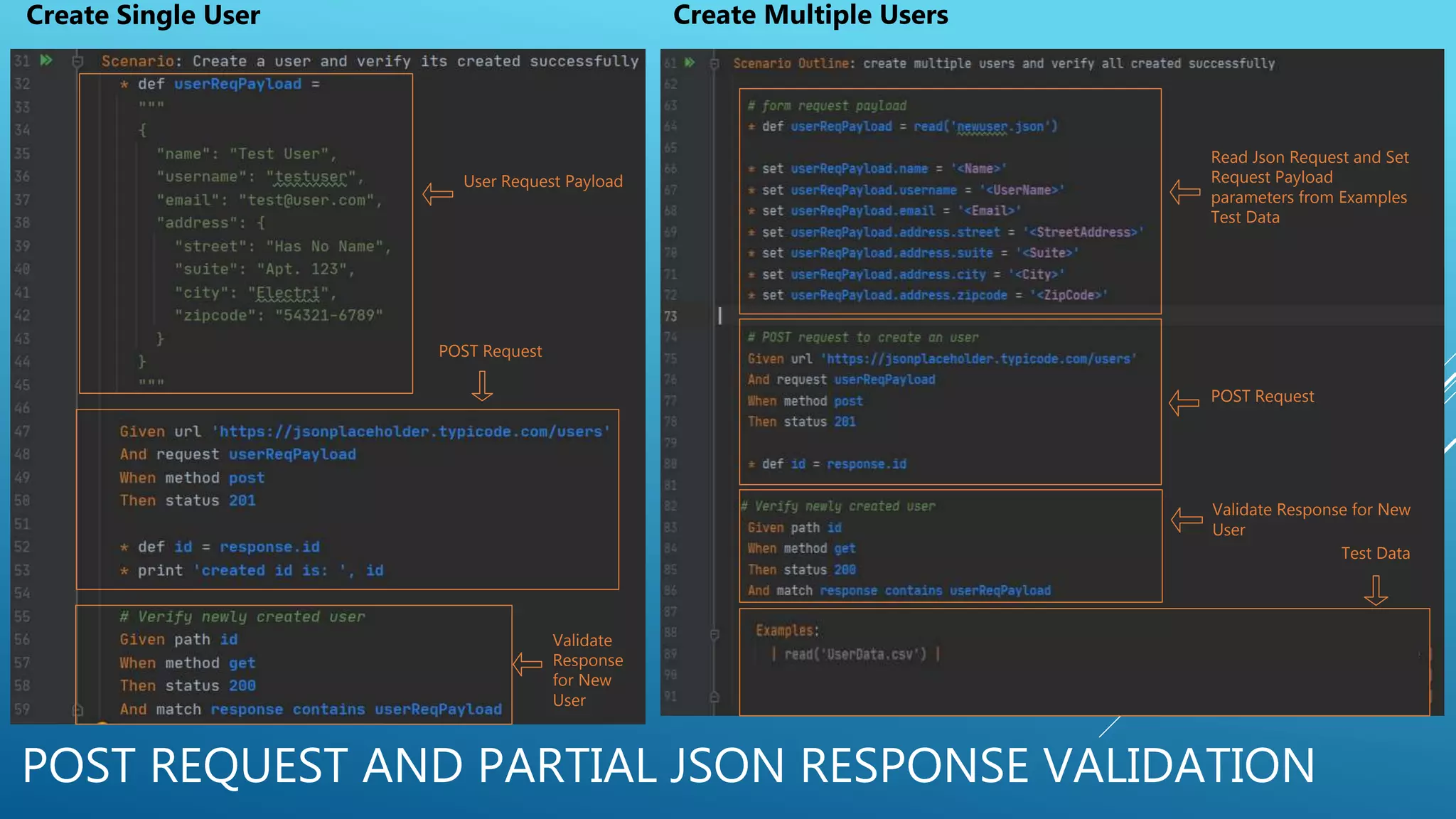Click arrow next to Read Json Request annotation

(x=1185, y=191)
